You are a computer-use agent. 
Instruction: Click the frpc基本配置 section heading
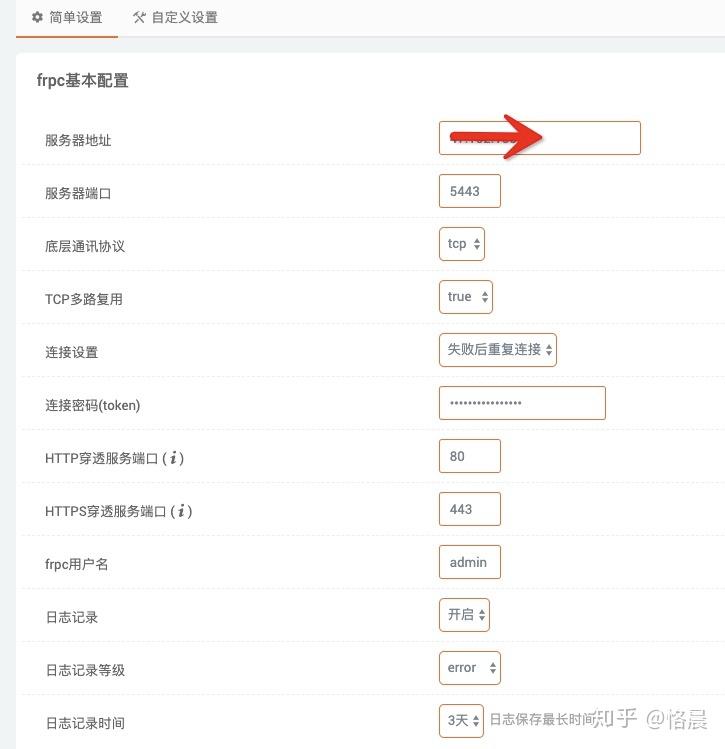pyautogui.click(x=82, y=81)
